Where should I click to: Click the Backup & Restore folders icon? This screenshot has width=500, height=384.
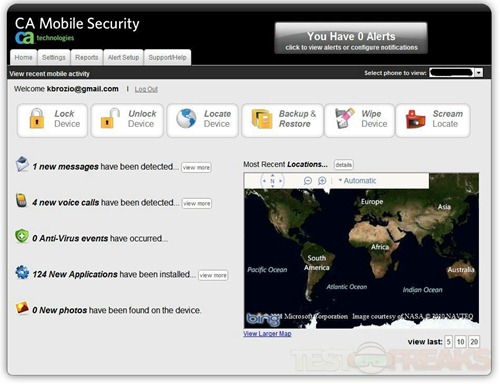pos(262,119)
